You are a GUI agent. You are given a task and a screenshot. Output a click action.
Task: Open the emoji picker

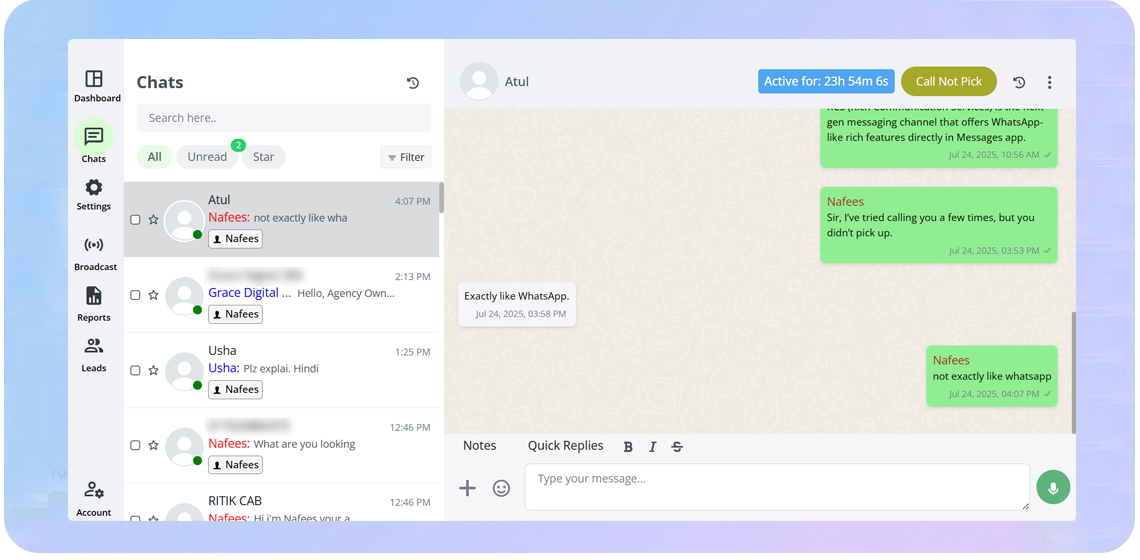502,488
